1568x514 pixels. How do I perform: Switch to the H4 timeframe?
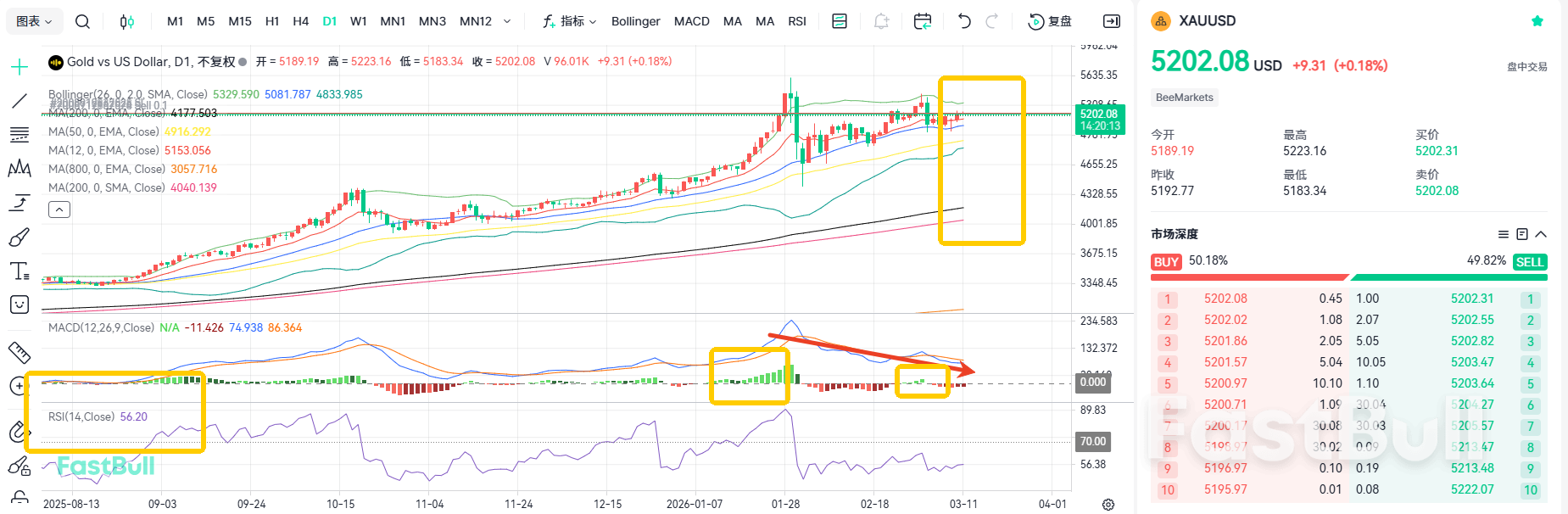tap(300, 21)
